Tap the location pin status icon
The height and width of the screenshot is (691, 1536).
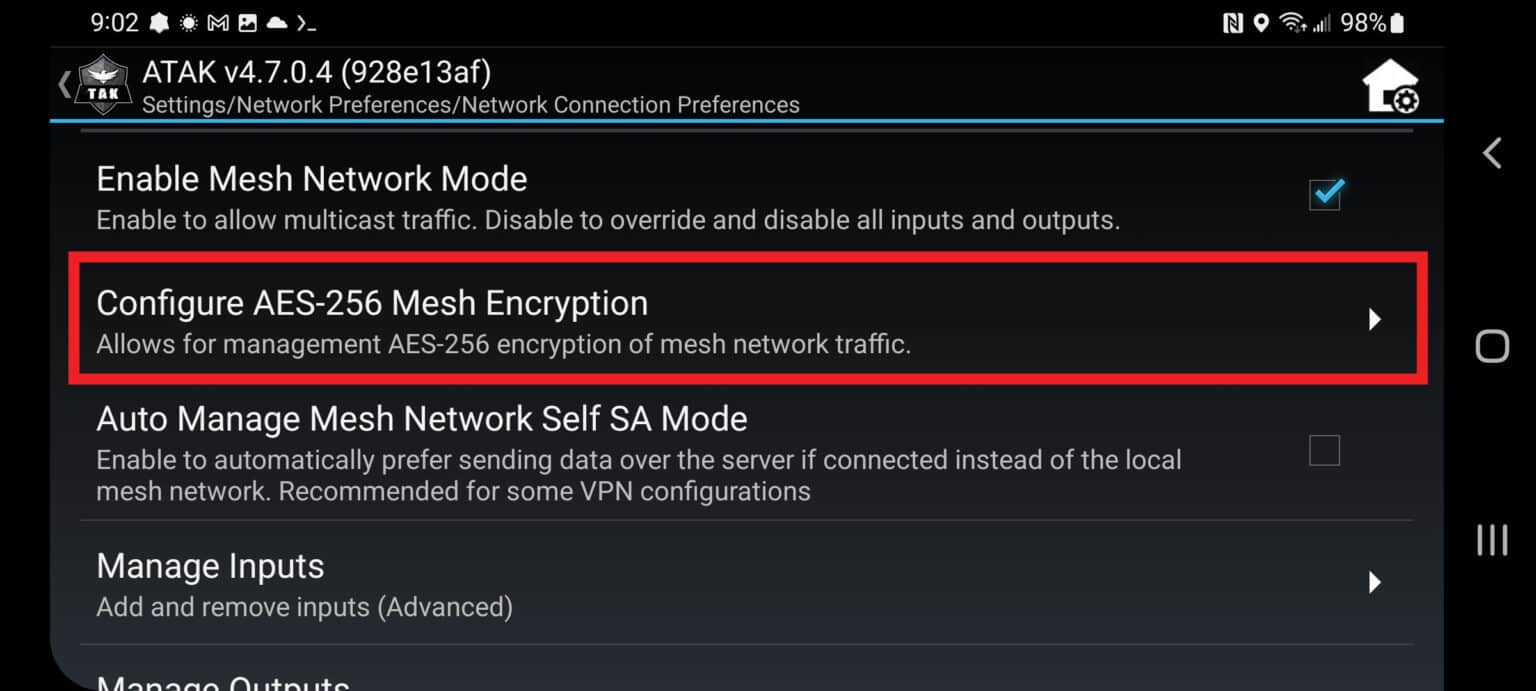[x=1261, y=23]
